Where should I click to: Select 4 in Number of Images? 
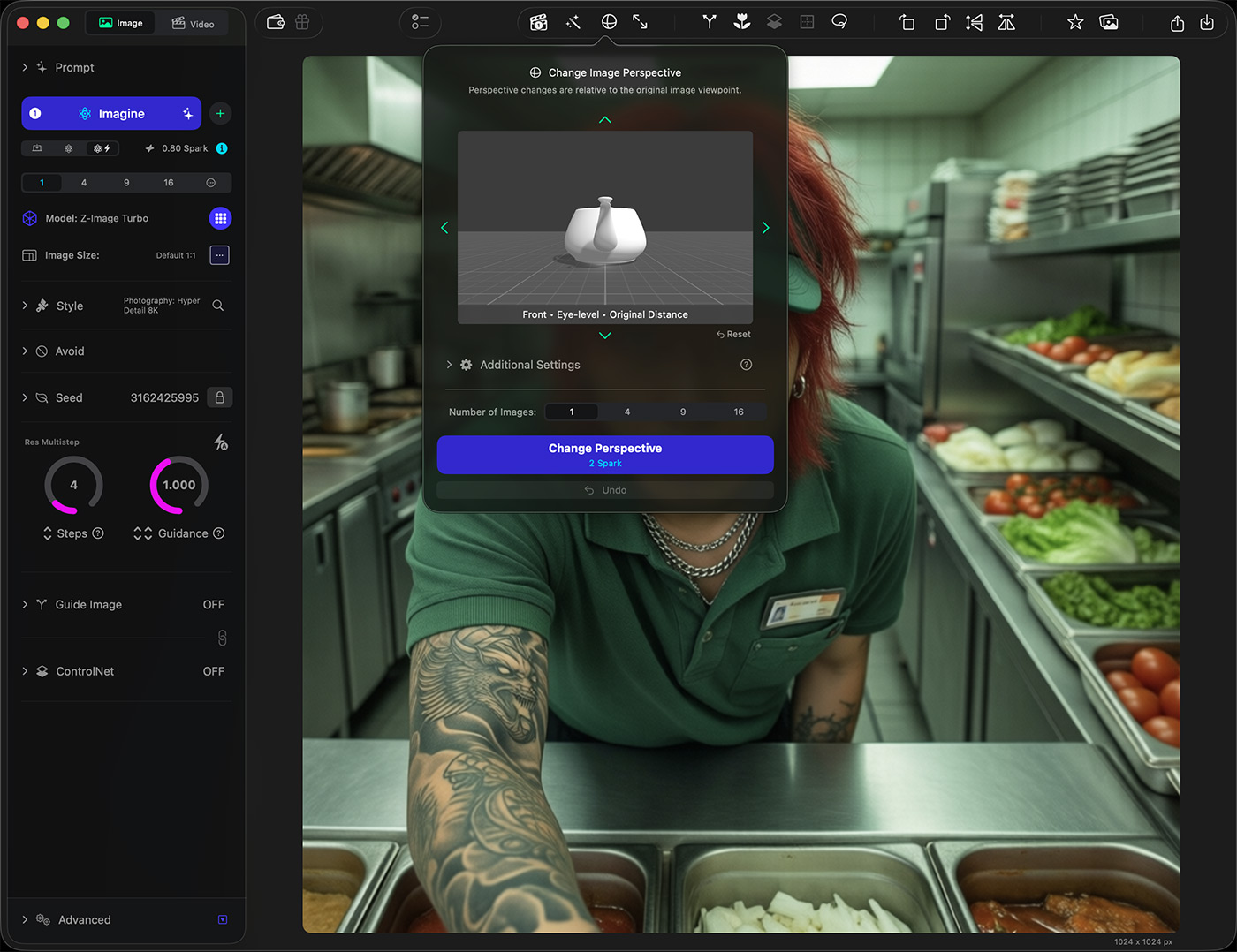click(627, 412)
